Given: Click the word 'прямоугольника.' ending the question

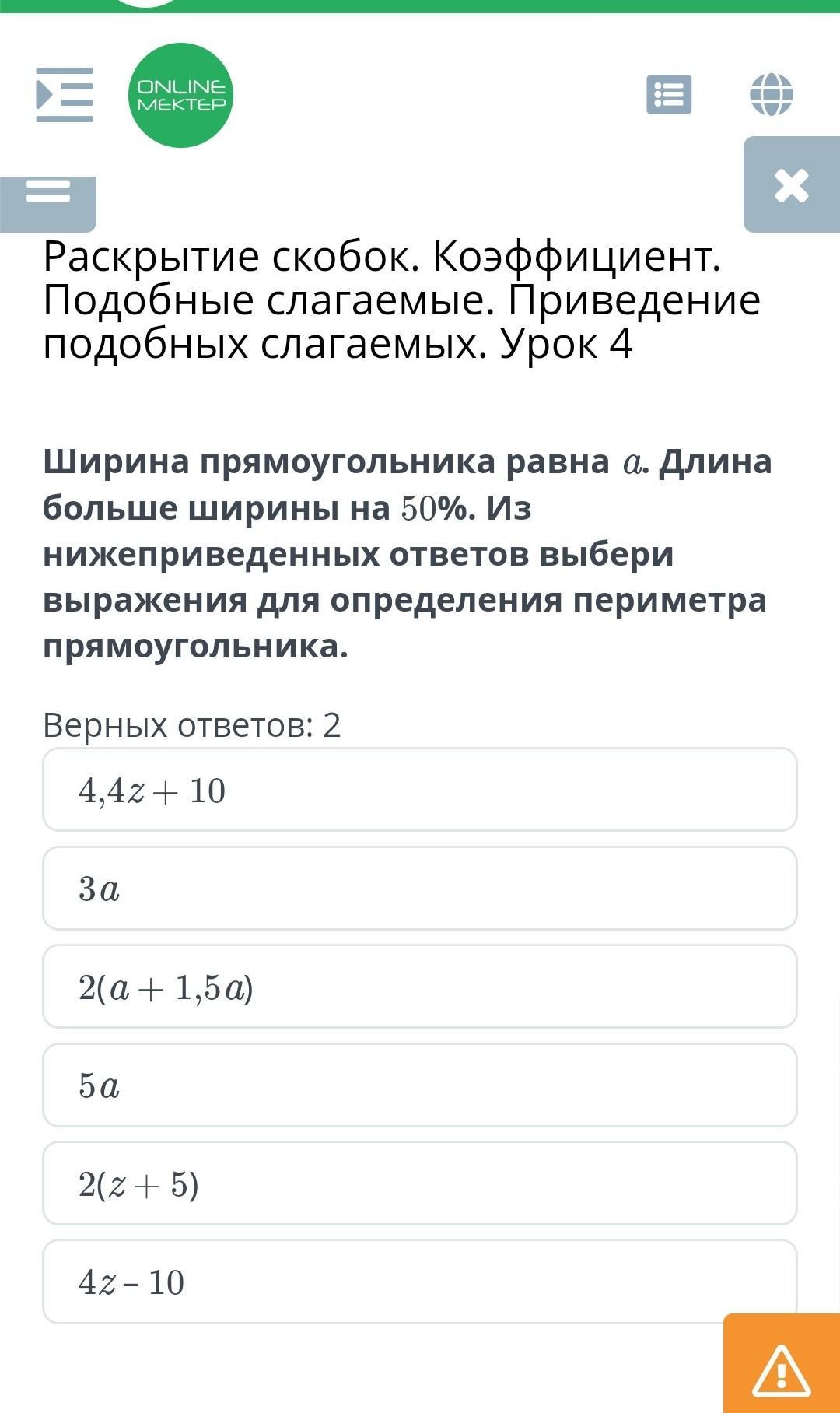Looking at the screenshot, I should pos(195,647).
